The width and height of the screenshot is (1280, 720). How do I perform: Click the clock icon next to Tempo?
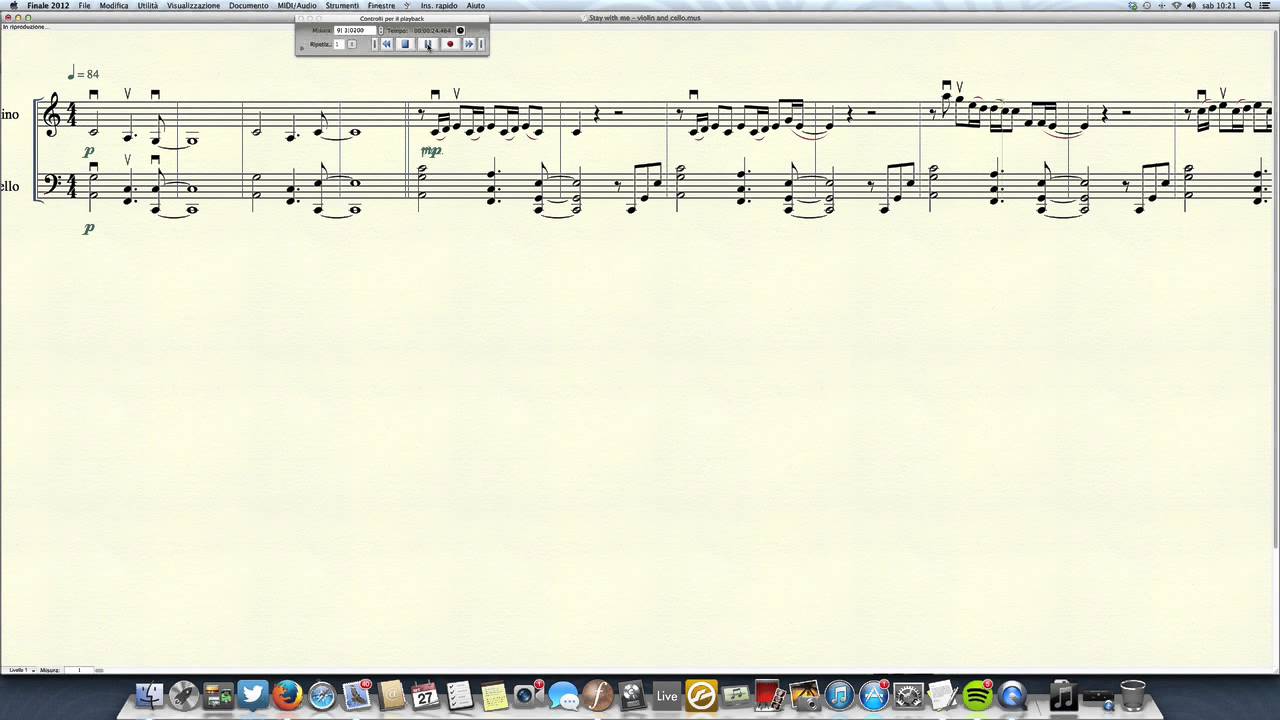coord(460,30)
